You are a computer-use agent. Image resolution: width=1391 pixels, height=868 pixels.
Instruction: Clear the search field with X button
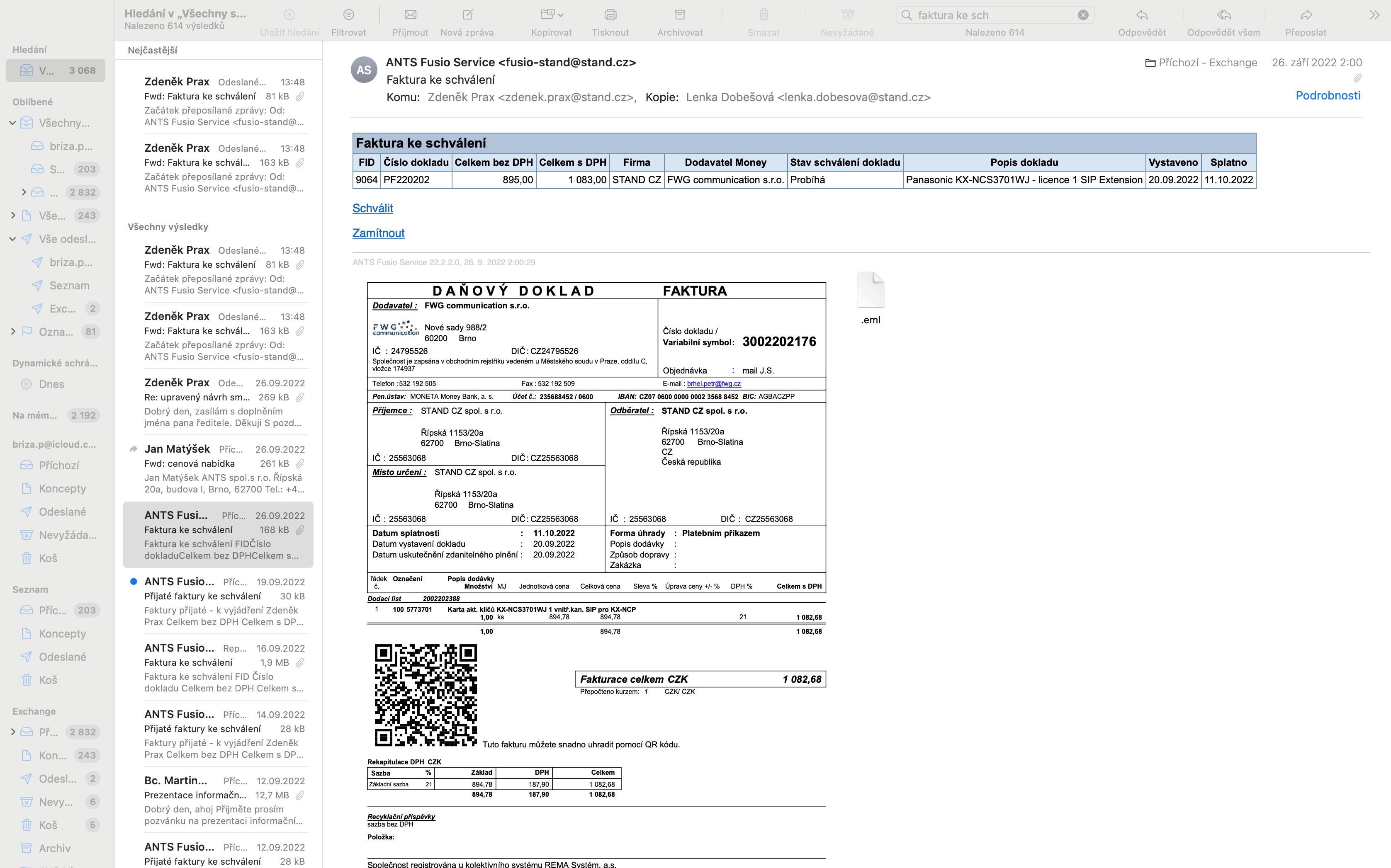point(1082,15)
